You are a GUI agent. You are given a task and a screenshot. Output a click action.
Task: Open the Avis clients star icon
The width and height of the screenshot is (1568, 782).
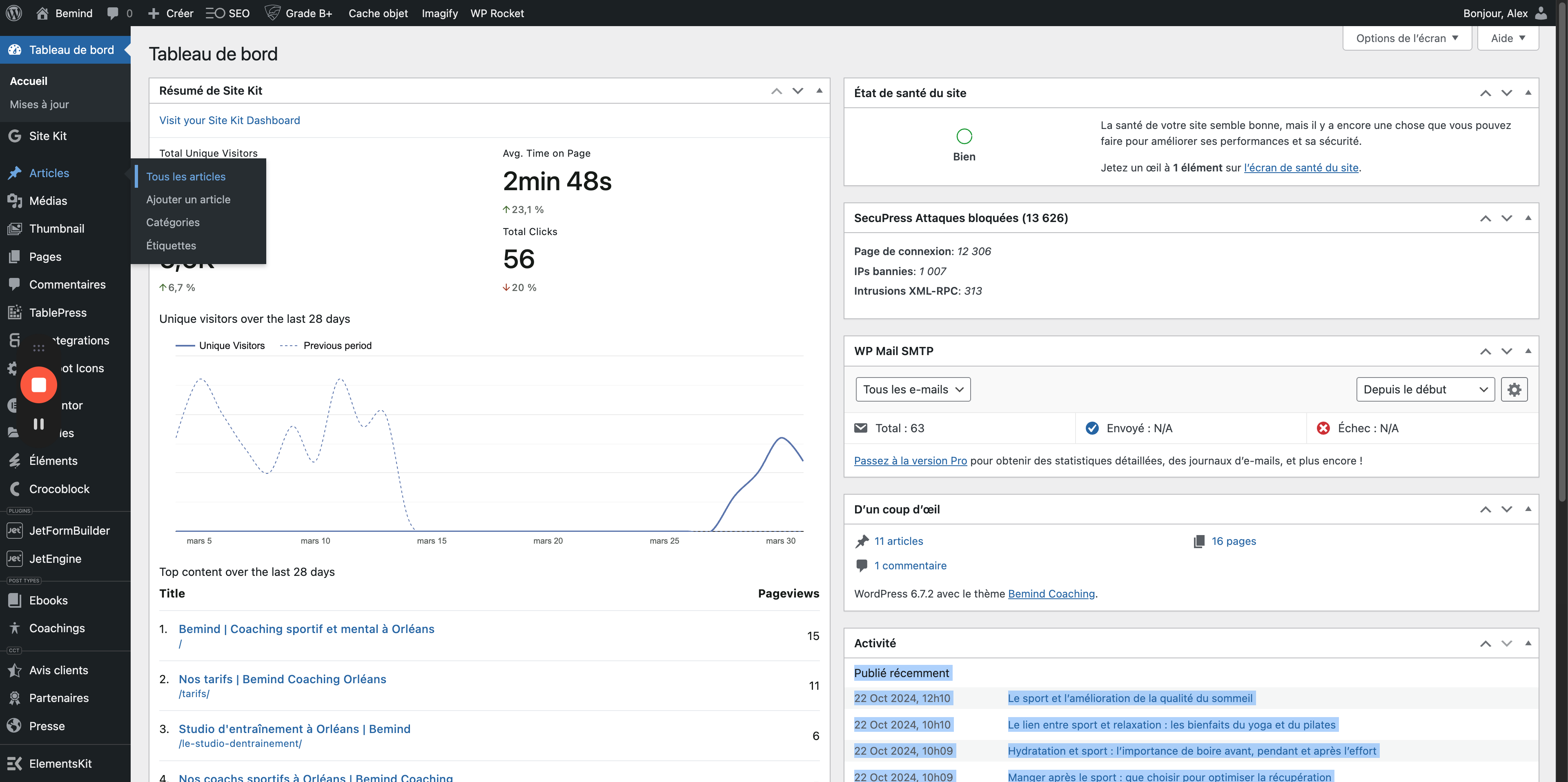coord(15,670)
